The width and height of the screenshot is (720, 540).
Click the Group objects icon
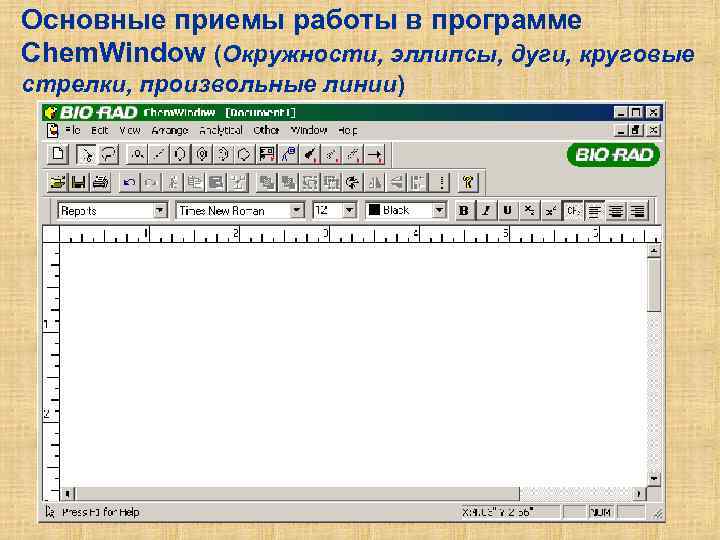pos(310,183)
